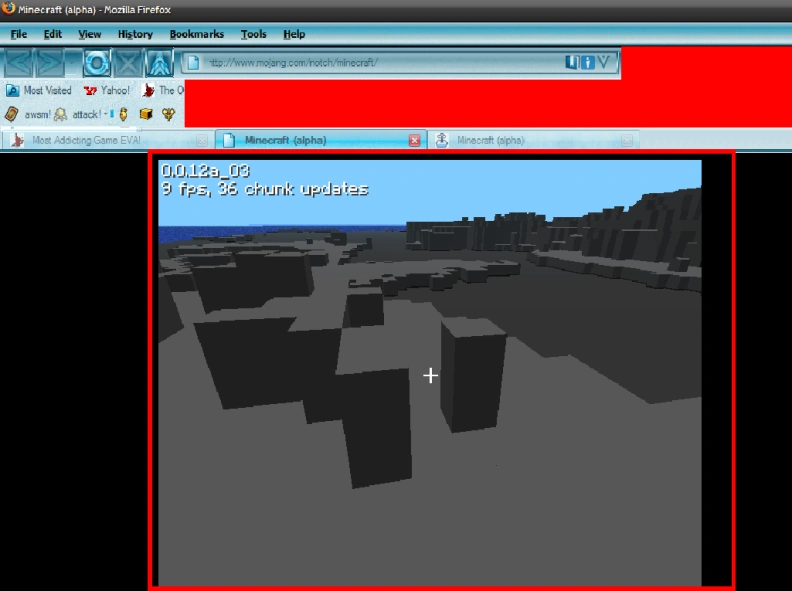Open the File menu
The image size is (792, 591).
tap(19, 34)
